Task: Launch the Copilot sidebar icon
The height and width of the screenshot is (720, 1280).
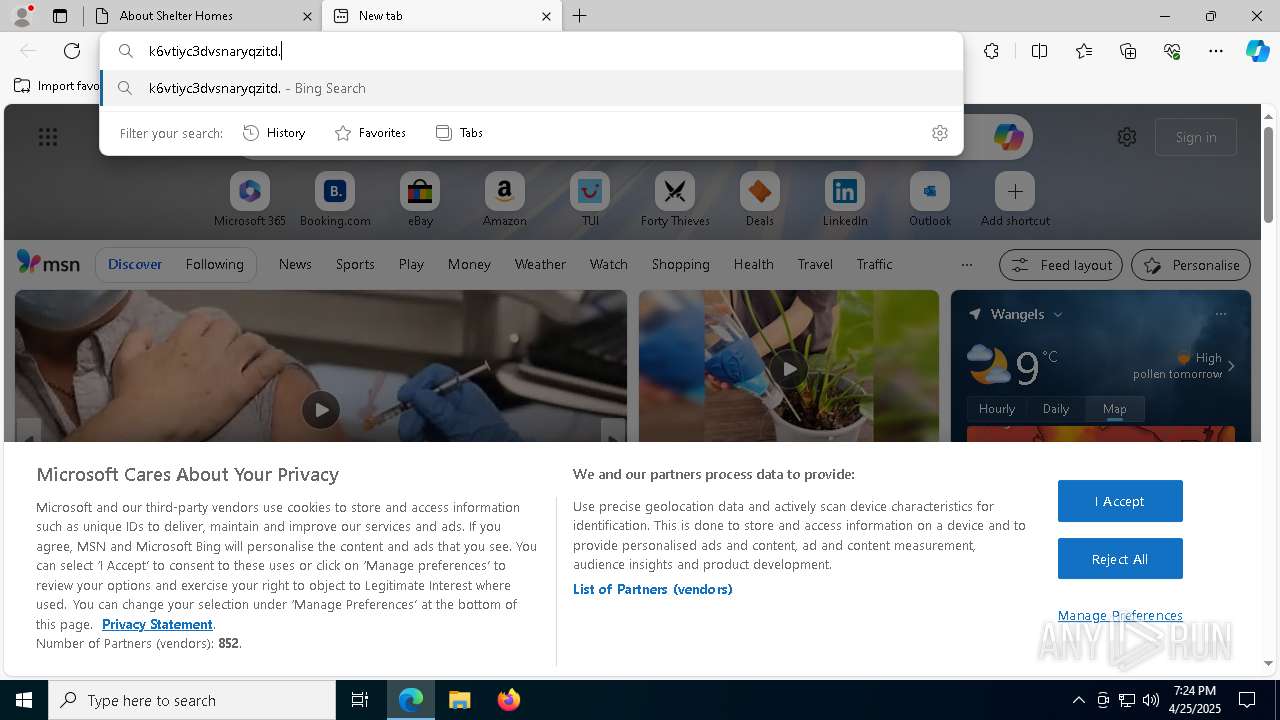Action: (1257, 51)
